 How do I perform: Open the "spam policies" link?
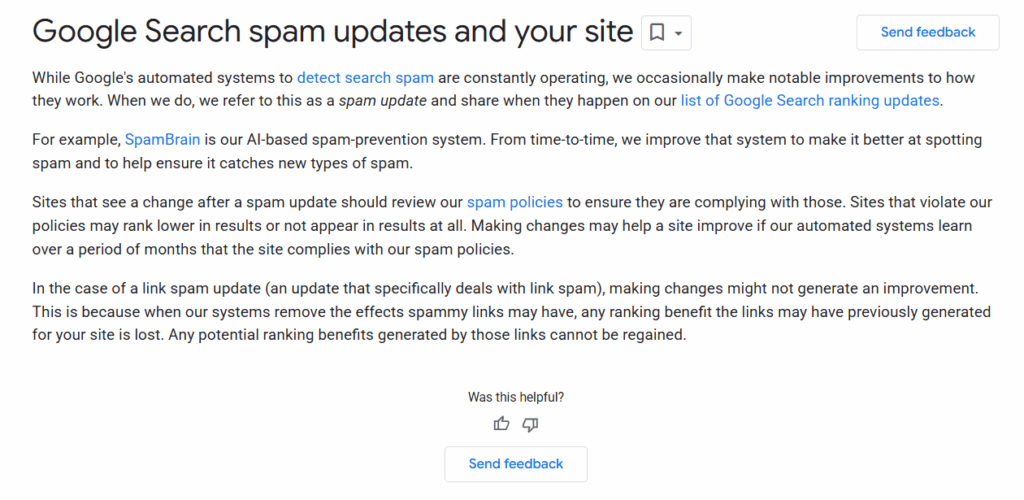[514, 201]
